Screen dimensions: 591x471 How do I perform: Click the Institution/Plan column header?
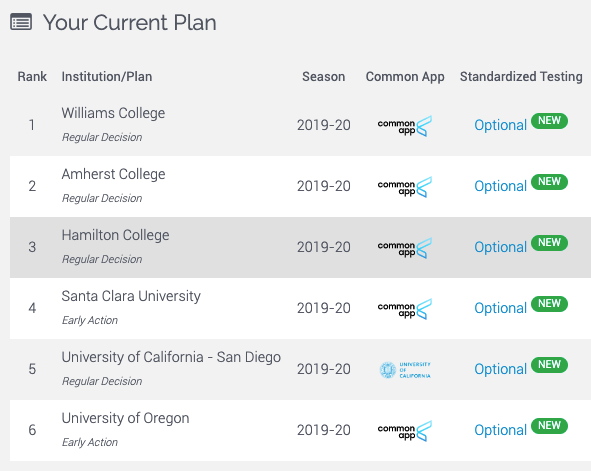[107, 77]
